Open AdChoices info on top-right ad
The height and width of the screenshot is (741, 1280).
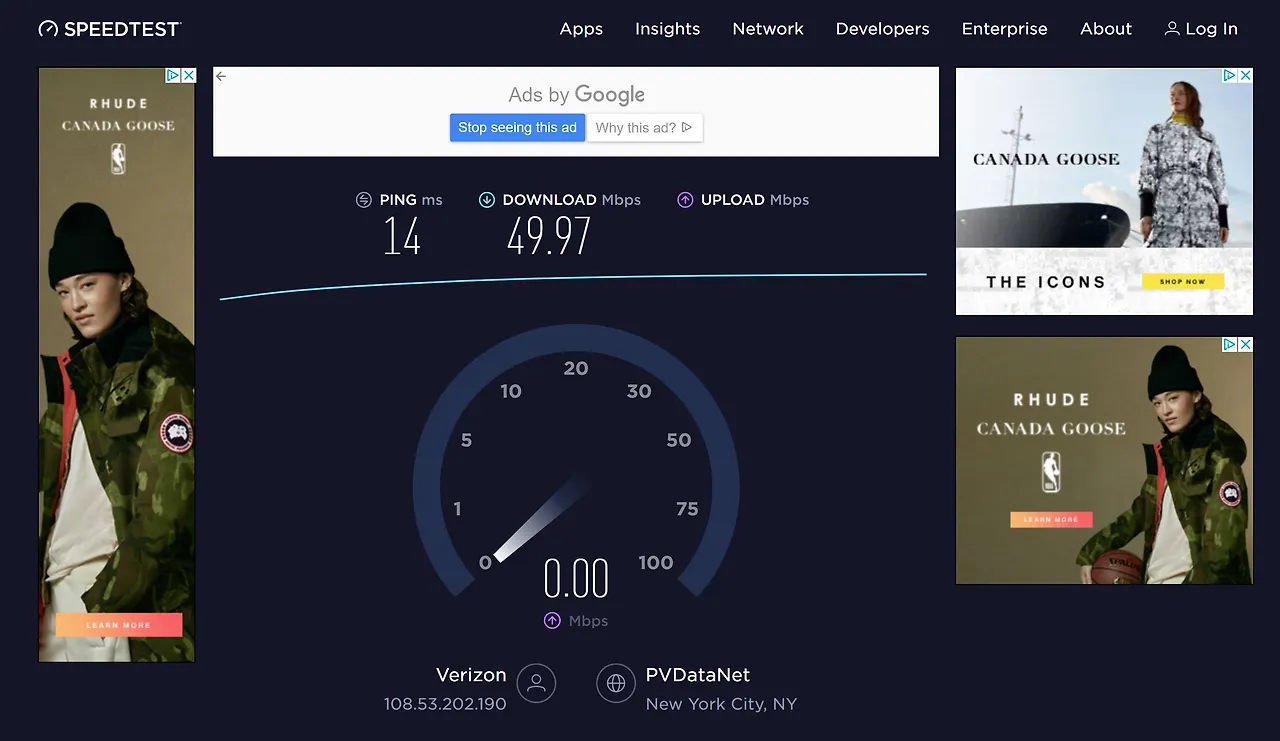pos(1230,76)
